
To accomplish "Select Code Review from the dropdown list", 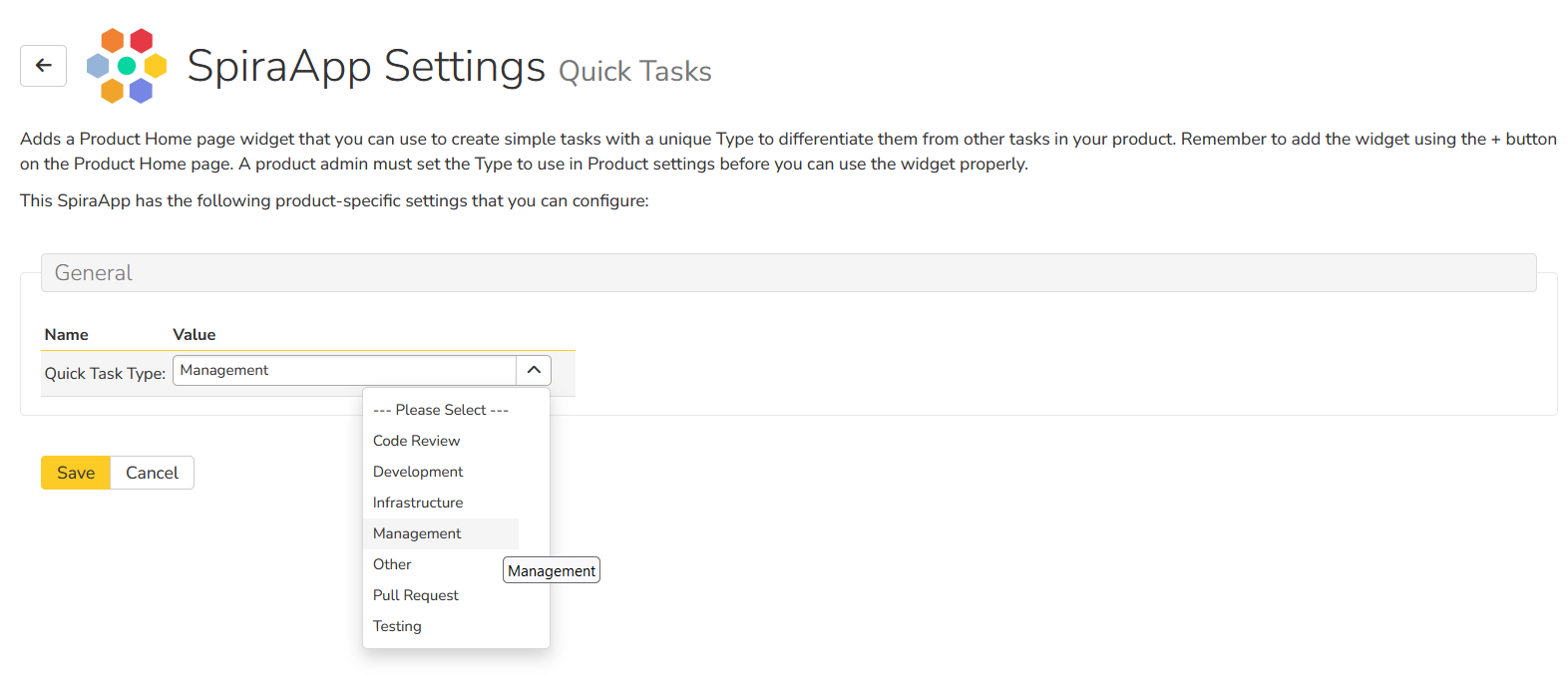I will pos(416,441).
